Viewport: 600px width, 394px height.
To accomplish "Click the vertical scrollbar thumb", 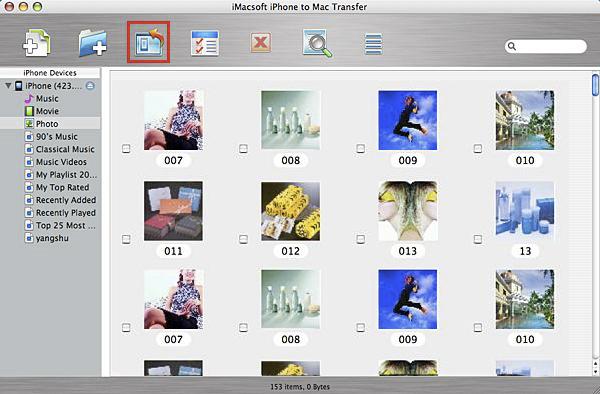I will [595, 85].
